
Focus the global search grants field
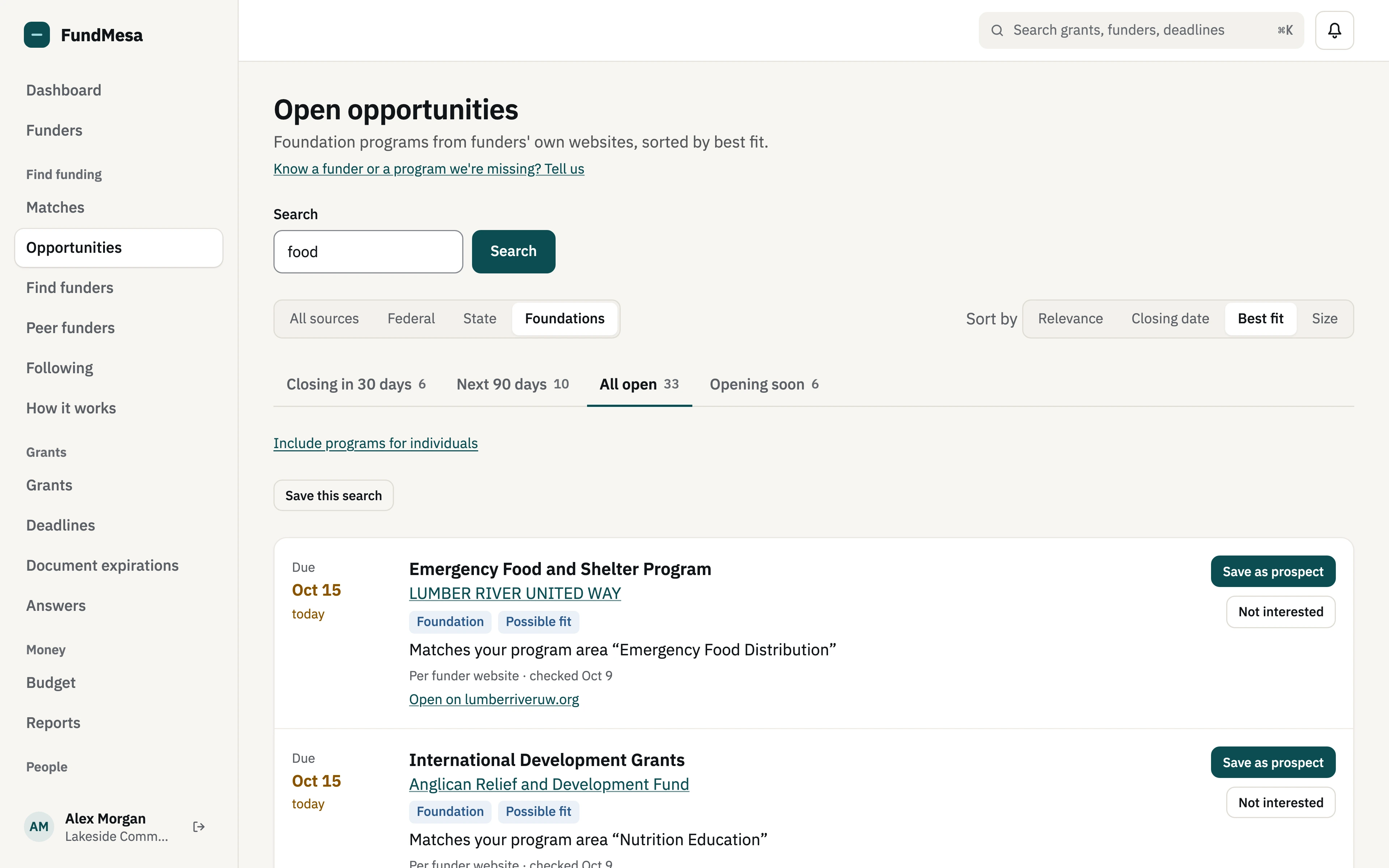pyautogui.click(x=1141, y=30)
